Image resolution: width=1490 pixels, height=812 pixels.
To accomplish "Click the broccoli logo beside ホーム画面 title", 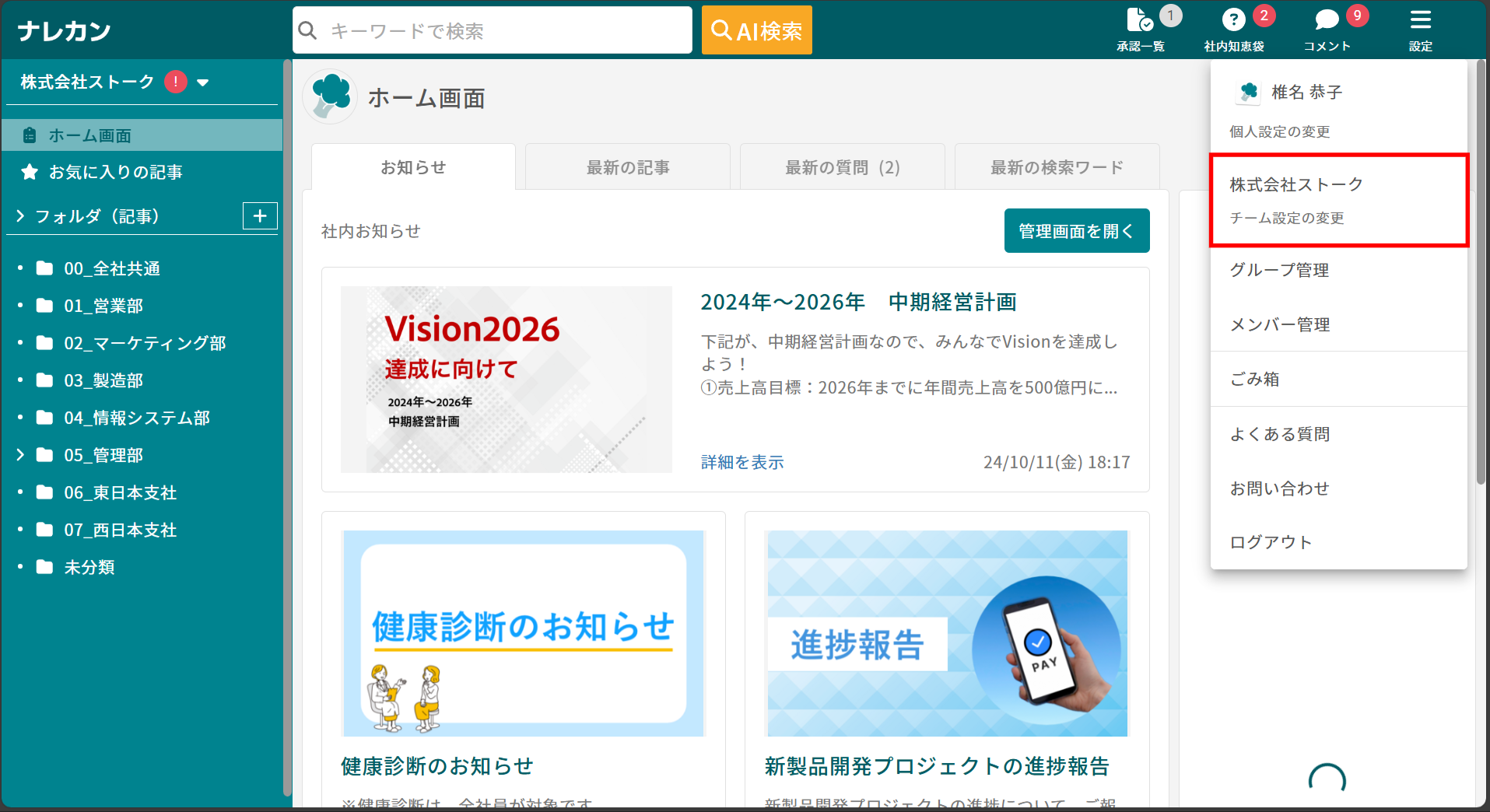I will [x=331, y=97].
